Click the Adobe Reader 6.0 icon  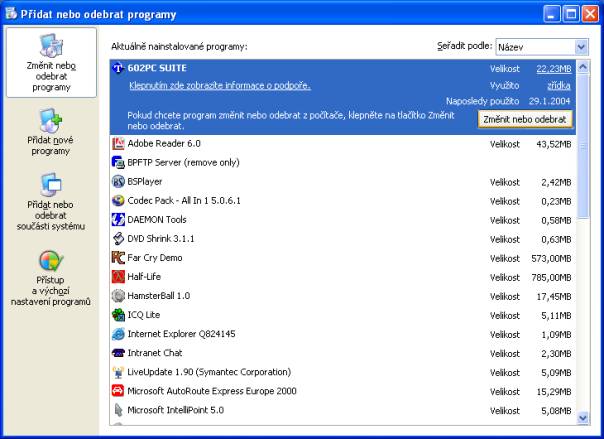coord(118,144)
